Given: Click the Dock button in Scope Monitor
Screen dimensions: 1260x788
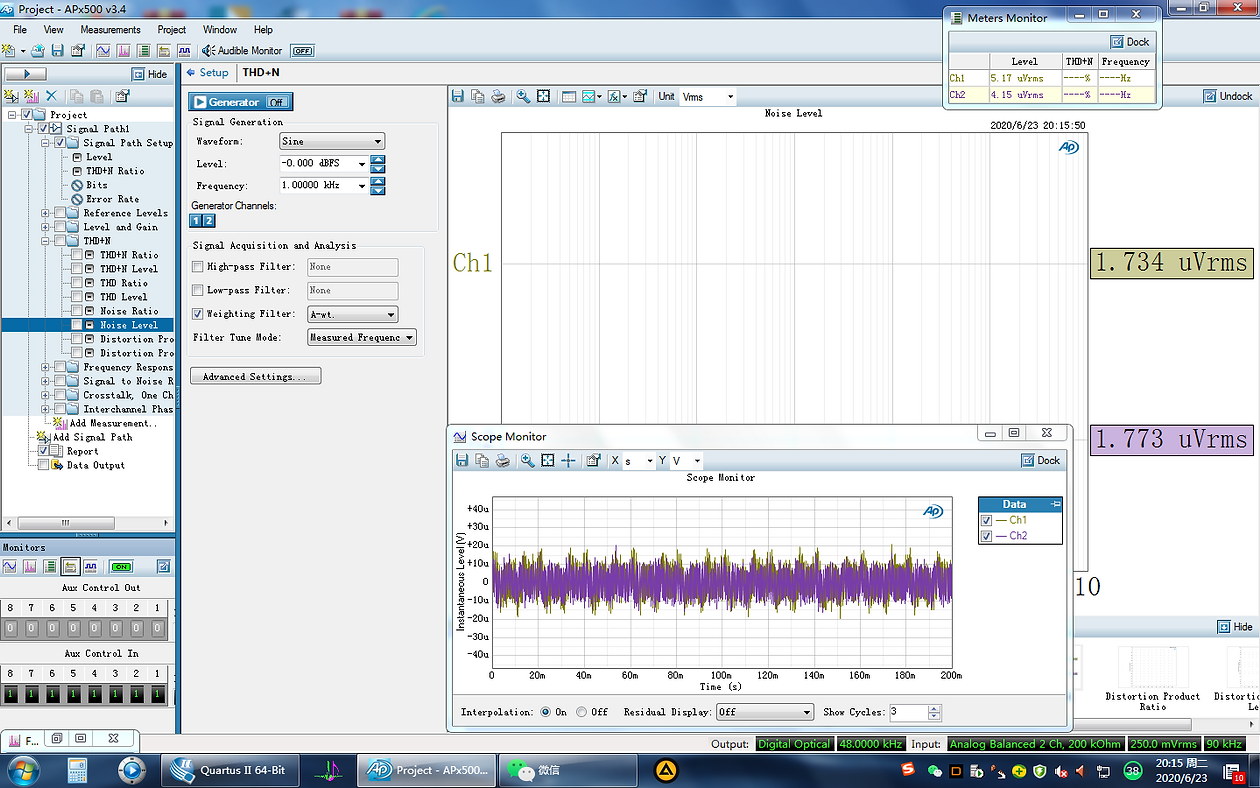Looking at the screenshot, I should tap(1041, 460).
